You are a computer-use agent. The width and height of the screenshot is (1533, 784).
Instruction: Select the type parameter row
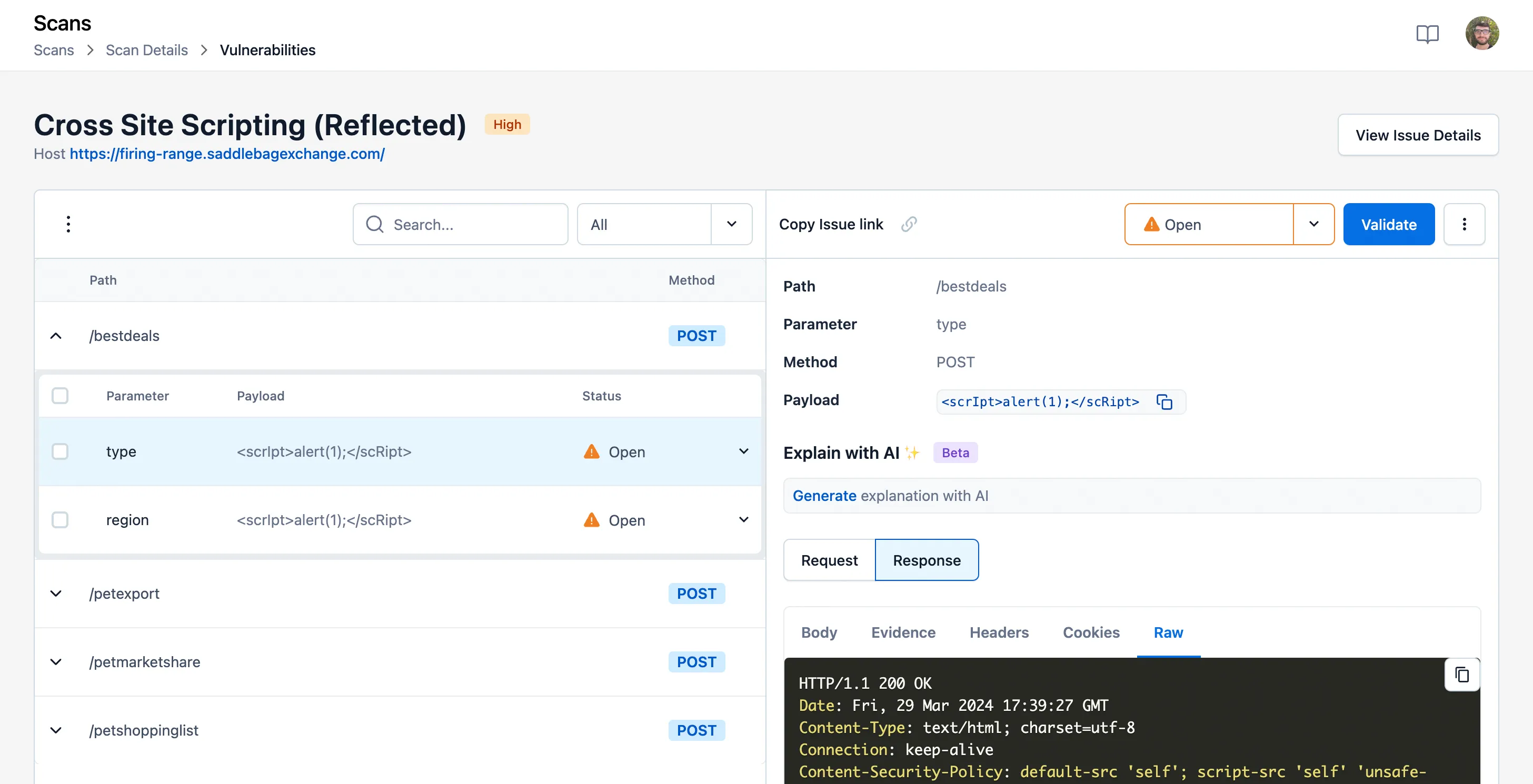click(x=400, y=451)
